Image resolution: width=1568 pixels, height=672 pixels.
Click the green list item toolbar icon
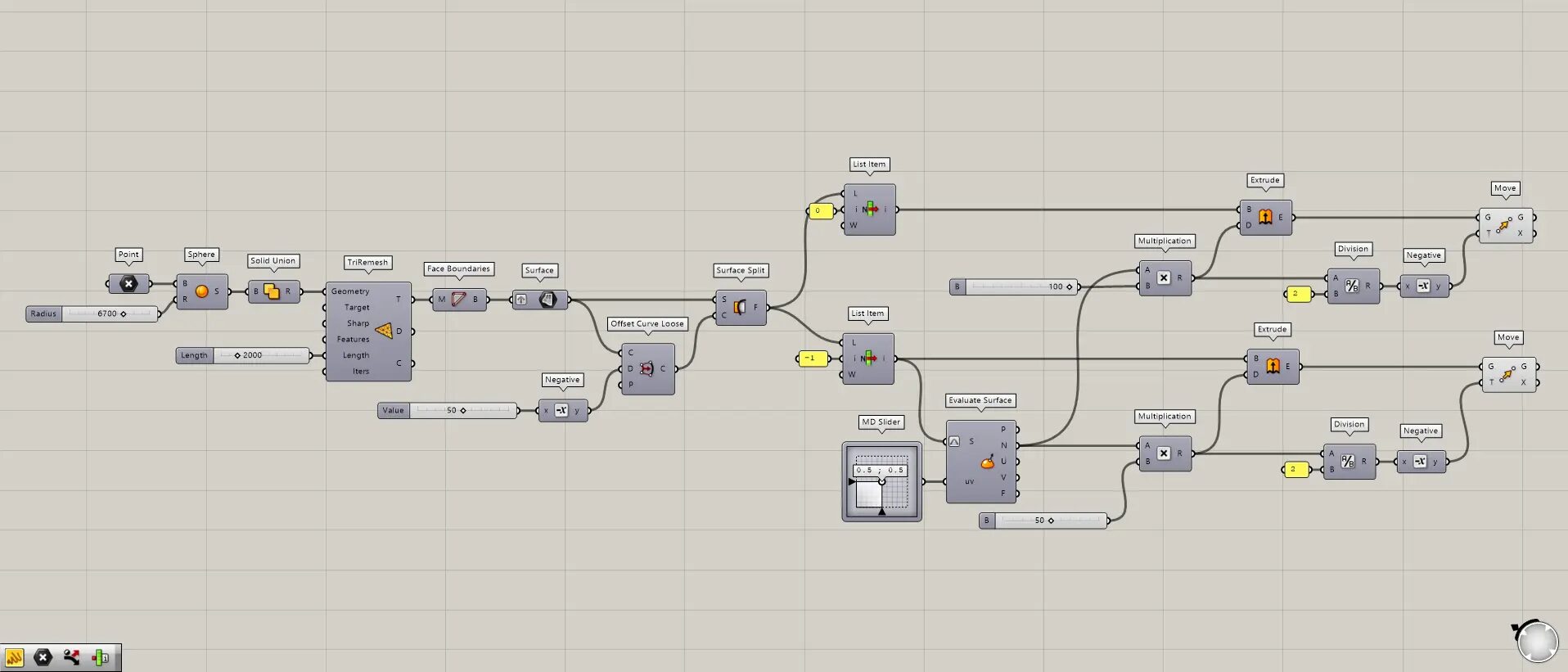(x=100, y=657)
